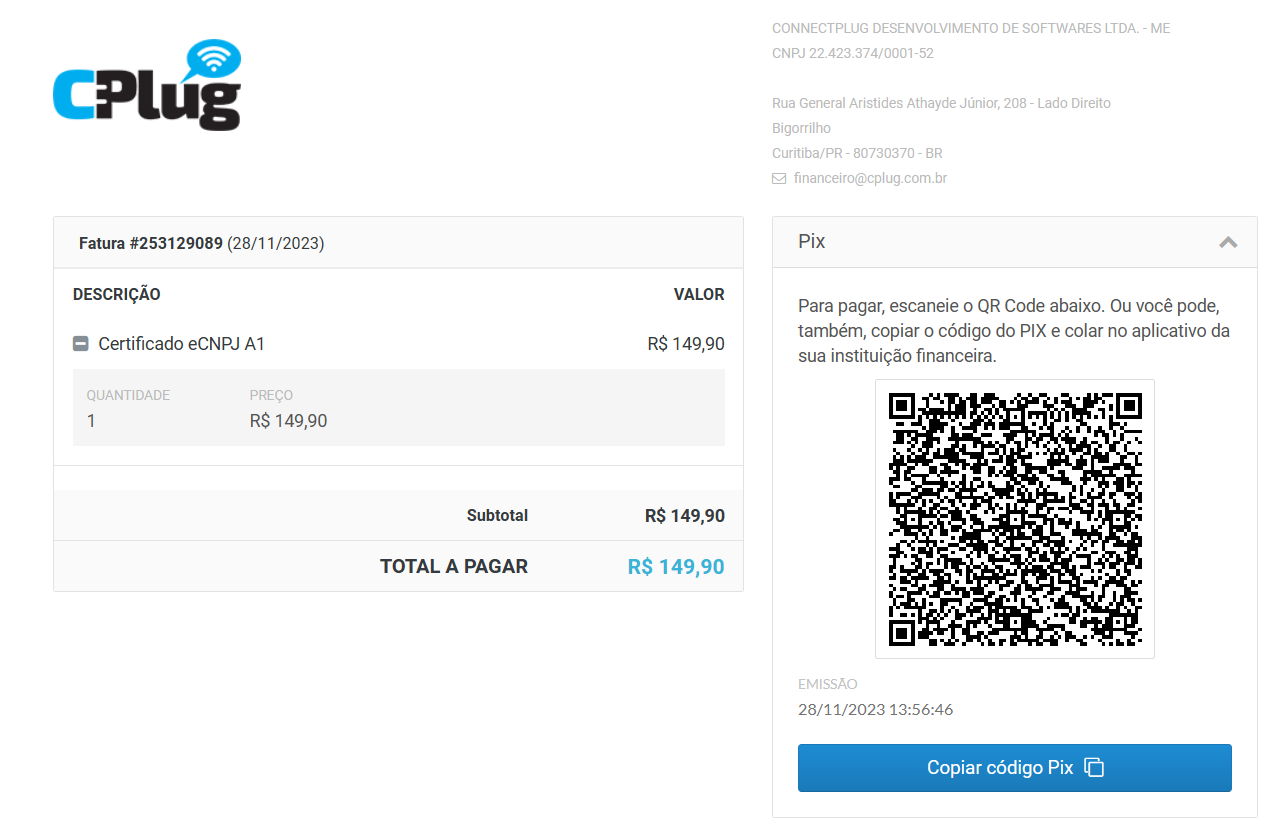Click the TOTAL A PAGAR amount R$ 149,90

(676, 567)
